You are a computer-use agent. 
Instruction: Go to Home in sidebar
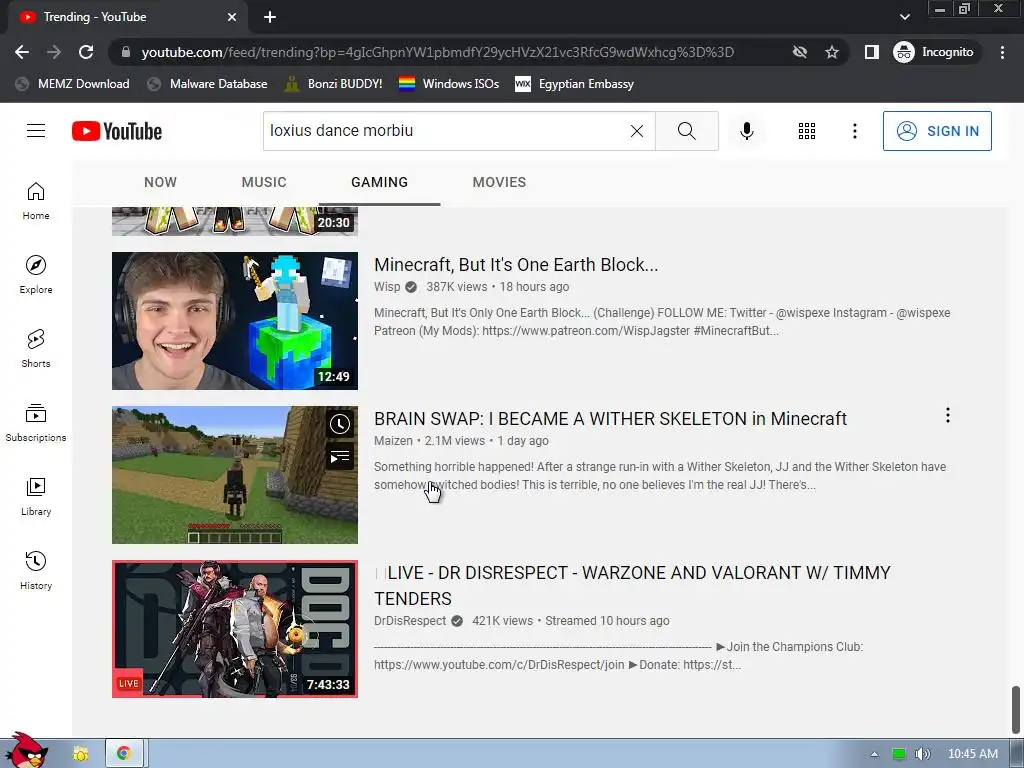click(x=36, y=200)
